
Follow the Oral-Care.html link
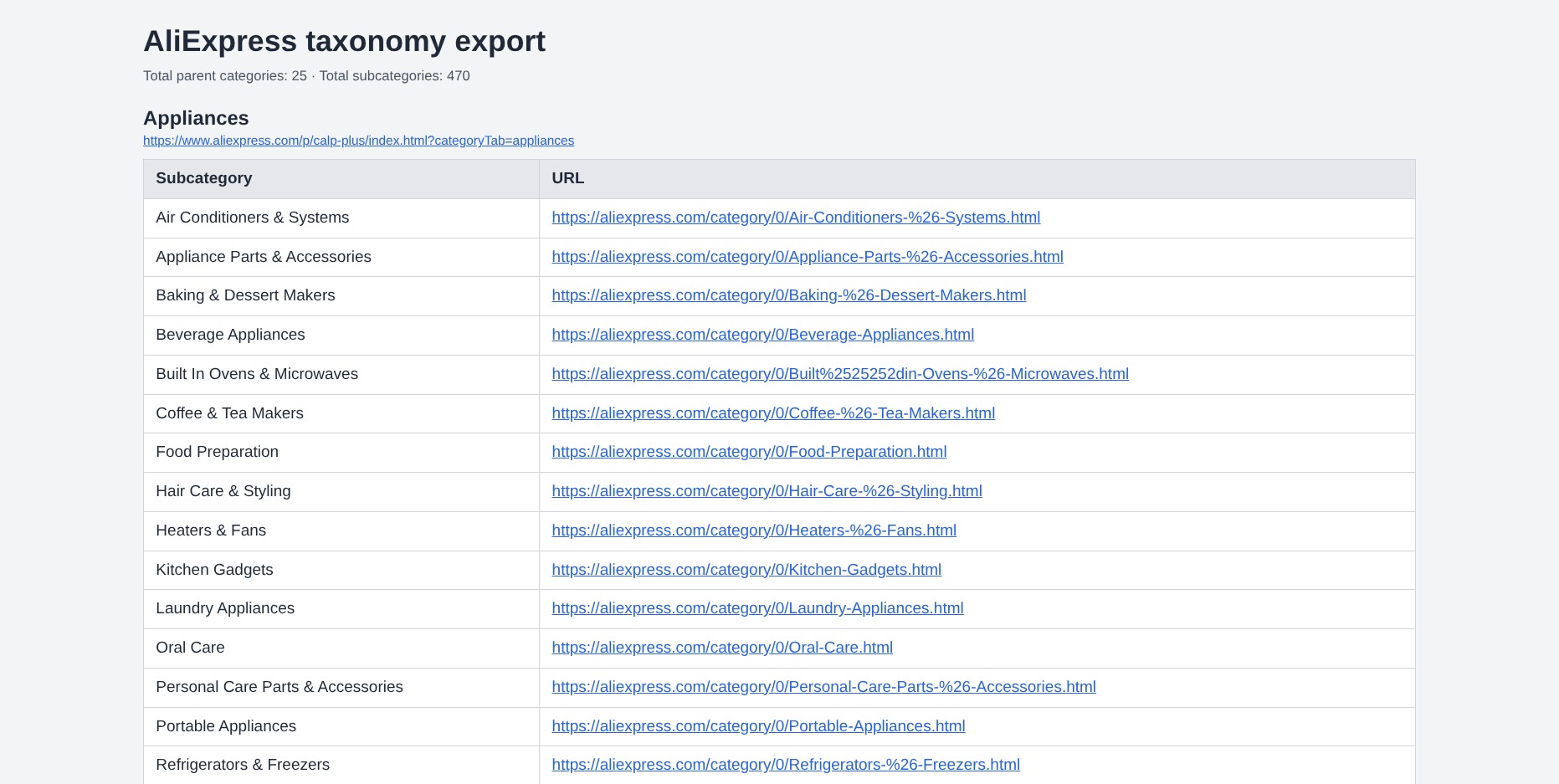coord(722,648)
